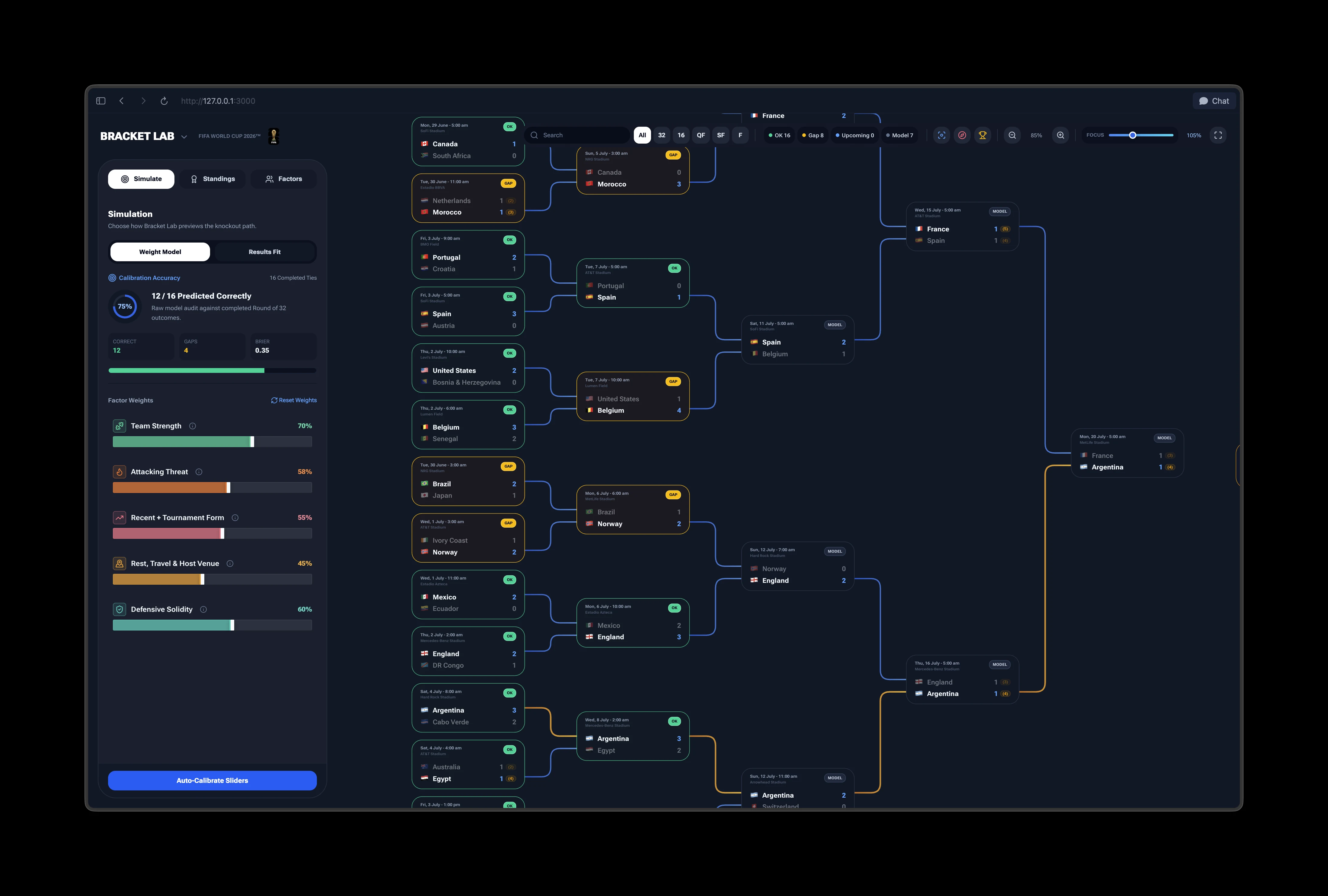
Task: Zoom in the bracket with the plus magnifier
Action: click(1061, 135)
